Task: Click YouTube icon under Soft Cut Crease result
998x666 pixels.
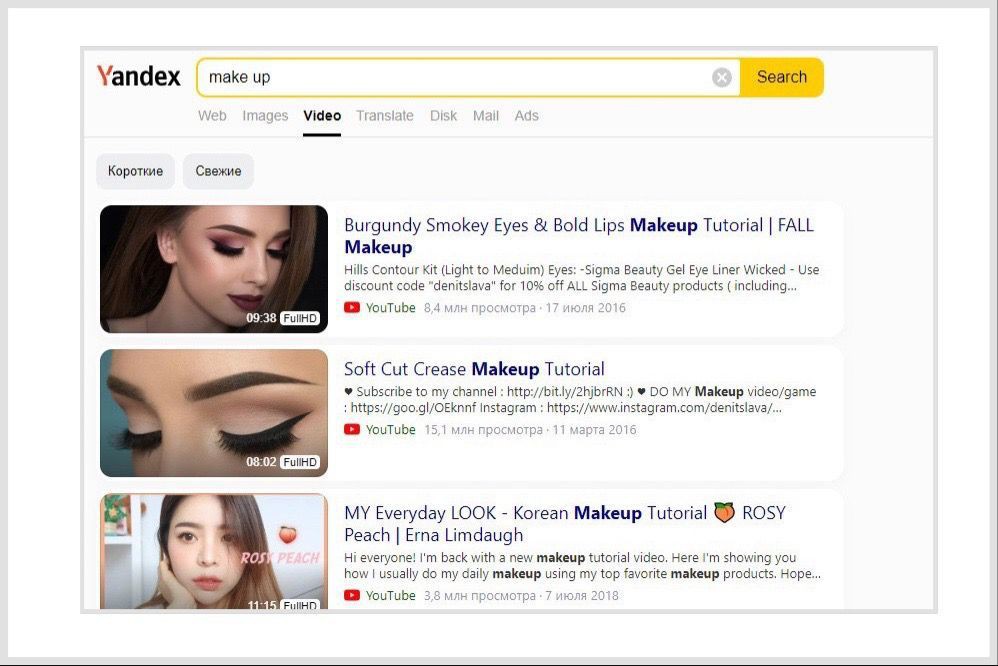Action: (x=352, y=430)
